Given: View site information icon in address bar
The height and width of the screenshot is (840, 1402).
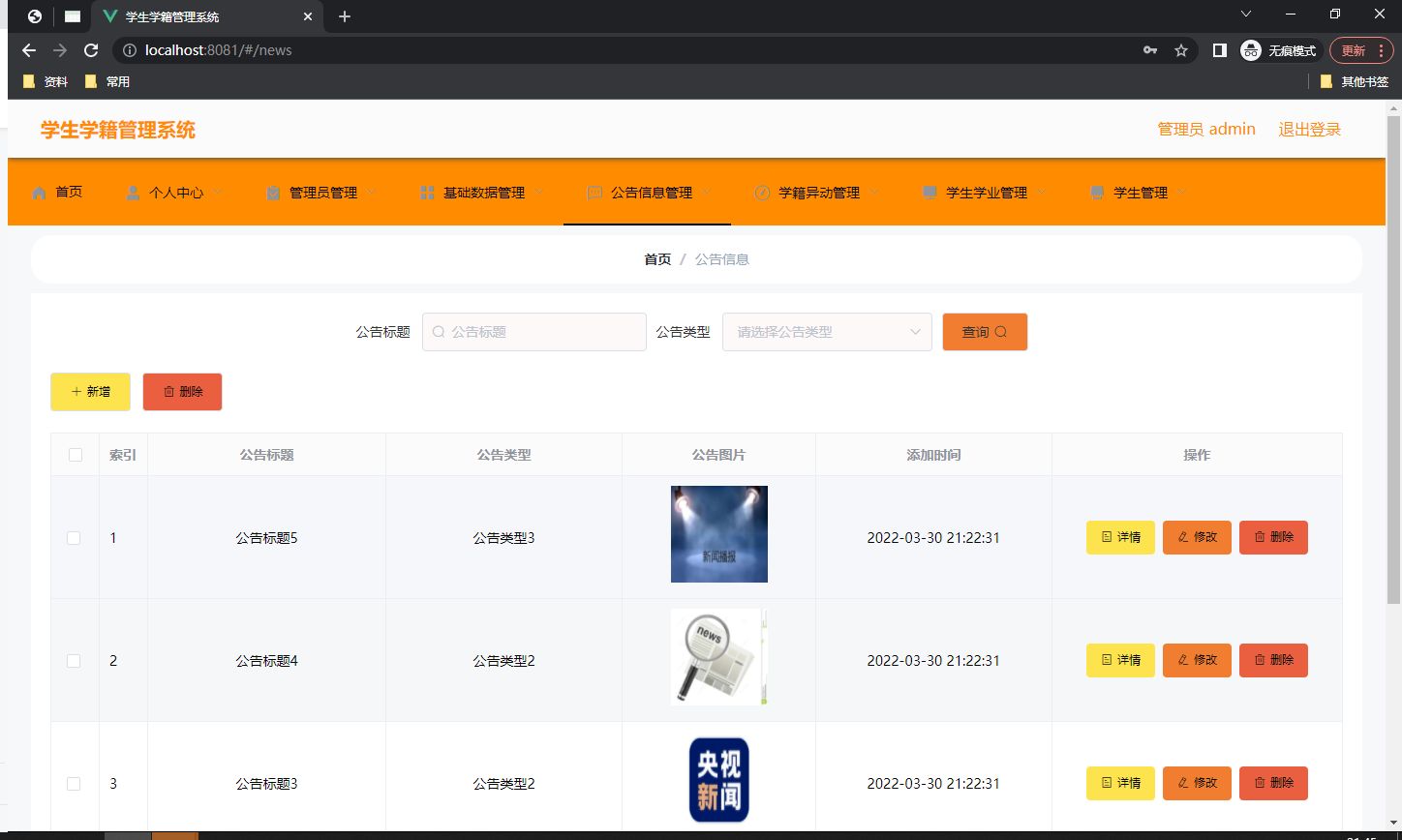Looking at the screenshot, I should 130,50.
